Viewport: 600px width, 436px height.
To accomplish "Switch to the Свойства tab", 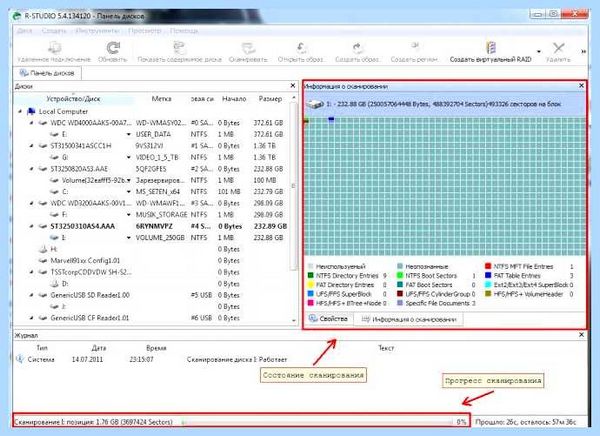I will [x=328, y=319].
